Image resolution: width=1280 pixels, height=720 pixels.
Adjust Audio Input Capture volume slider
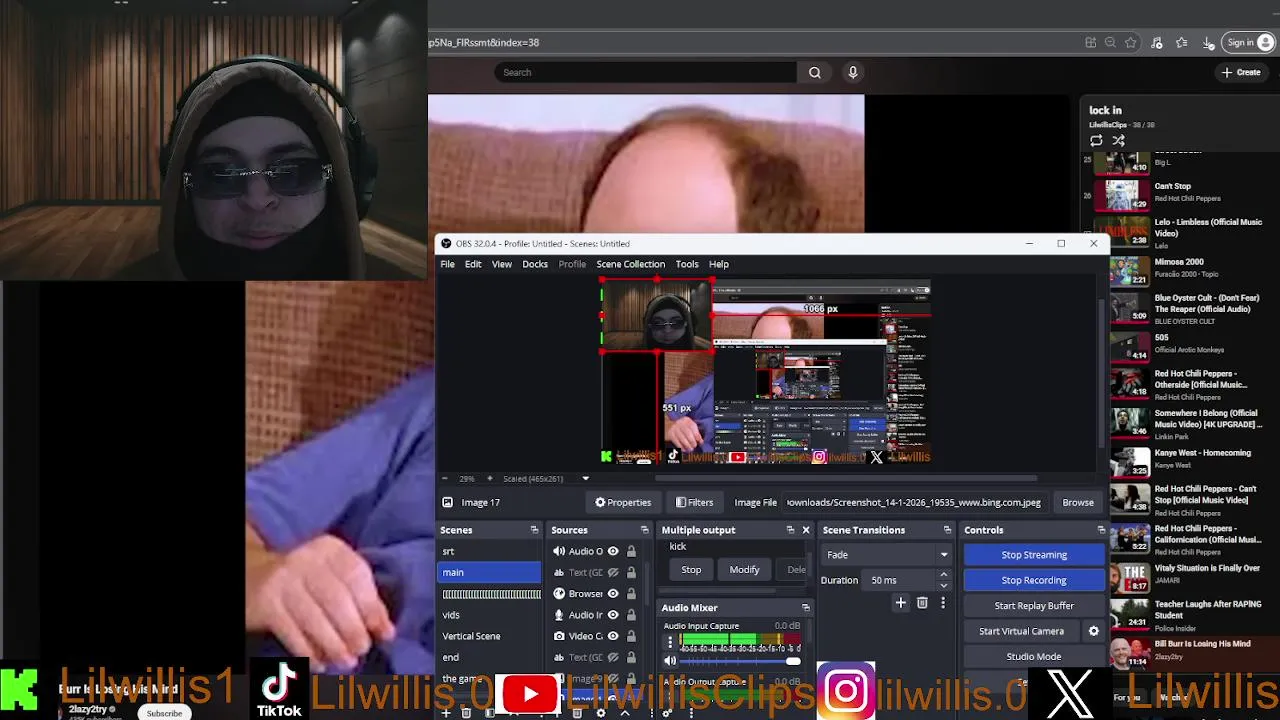(x=740, y=661)
